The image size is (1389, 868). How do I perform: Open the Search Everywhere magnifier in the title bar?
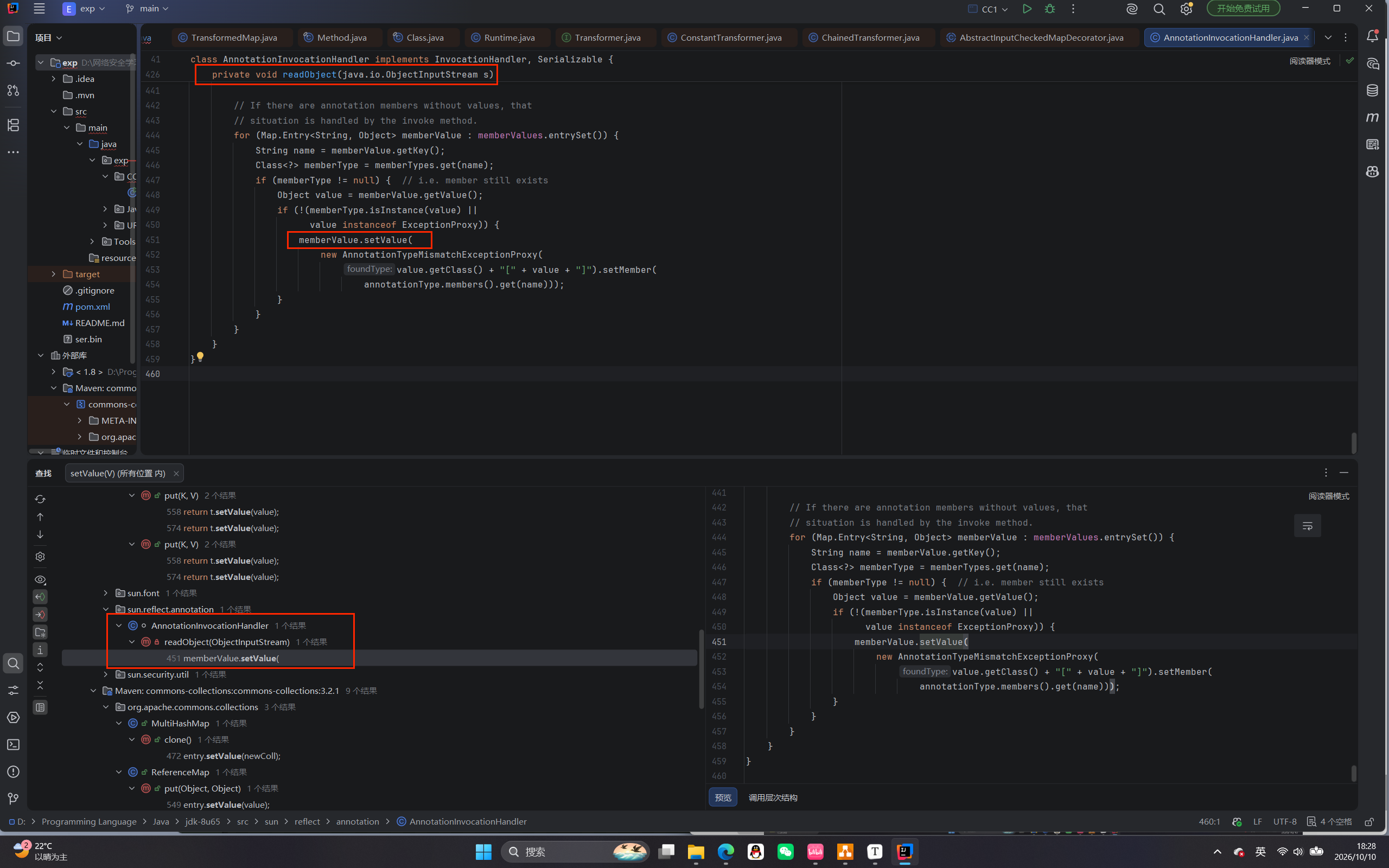point(1159,9)
